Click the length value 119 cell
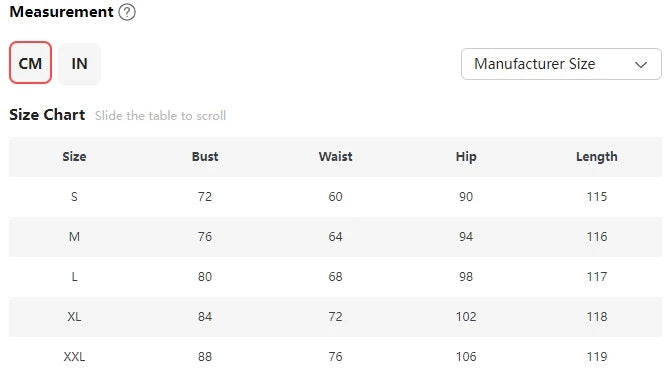 point(597,357)
